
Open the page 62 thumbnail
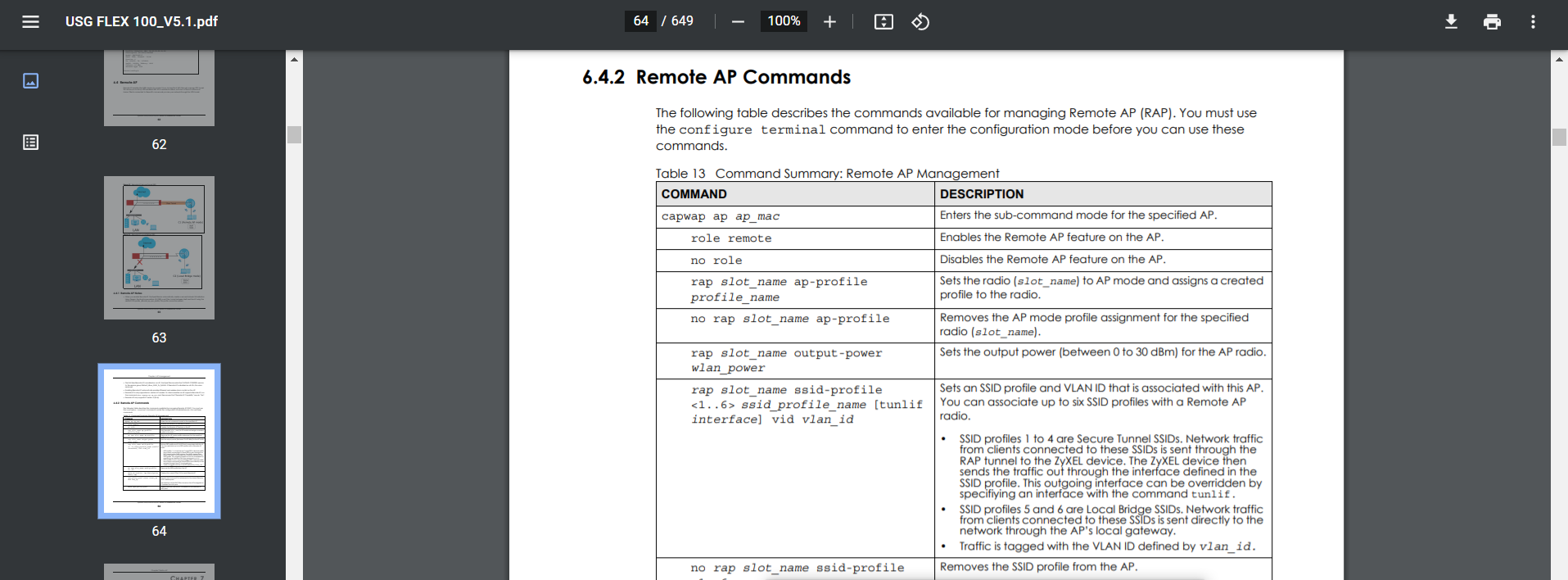pos(159,88)
